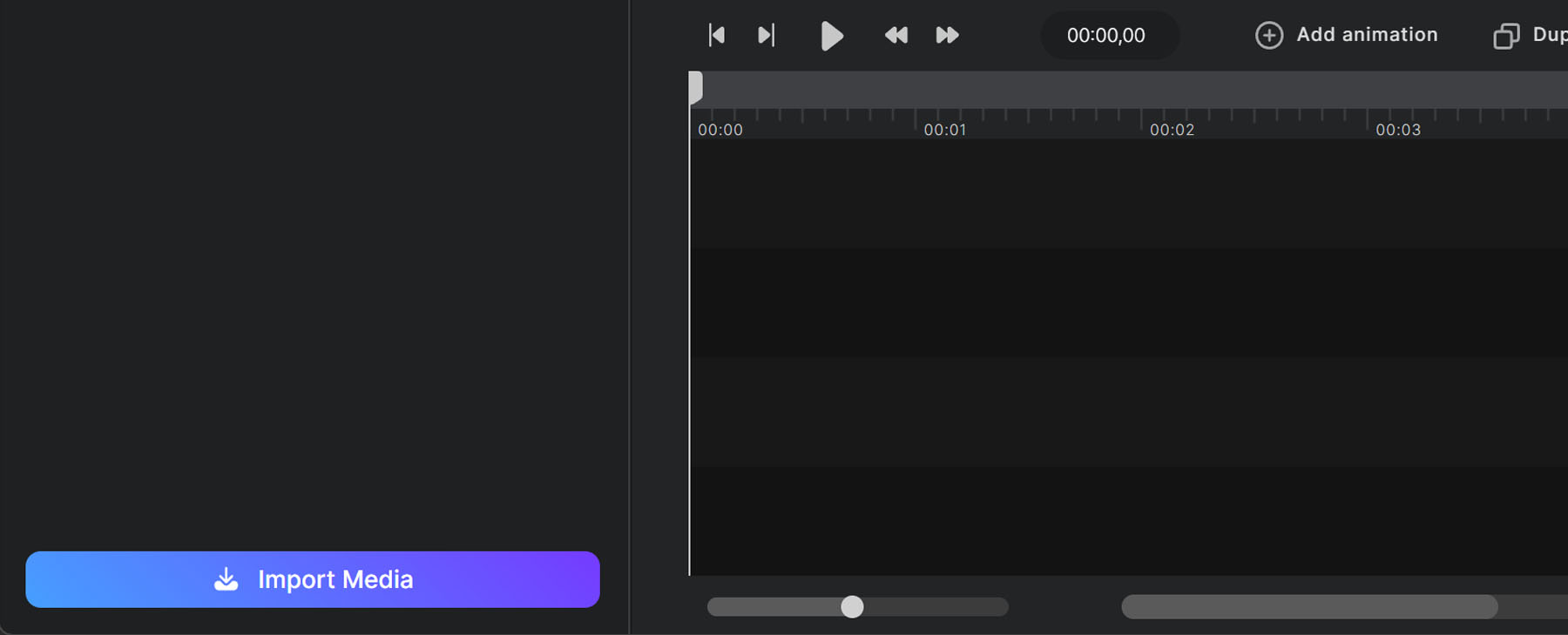Image resolution: width=1568 pixels, height=635 pixels.
Task: Jump to the start of the timeline
Action: tap(716, 35)
